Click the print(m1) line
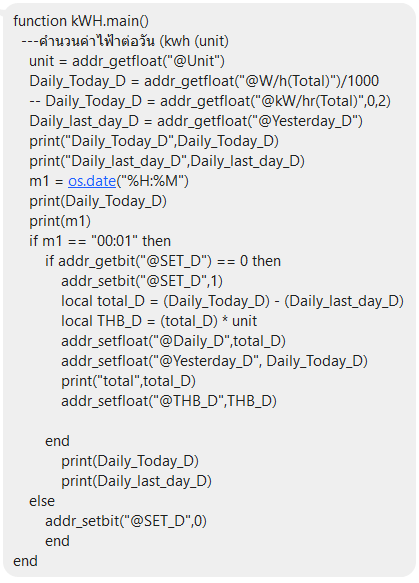 (60, 221)
